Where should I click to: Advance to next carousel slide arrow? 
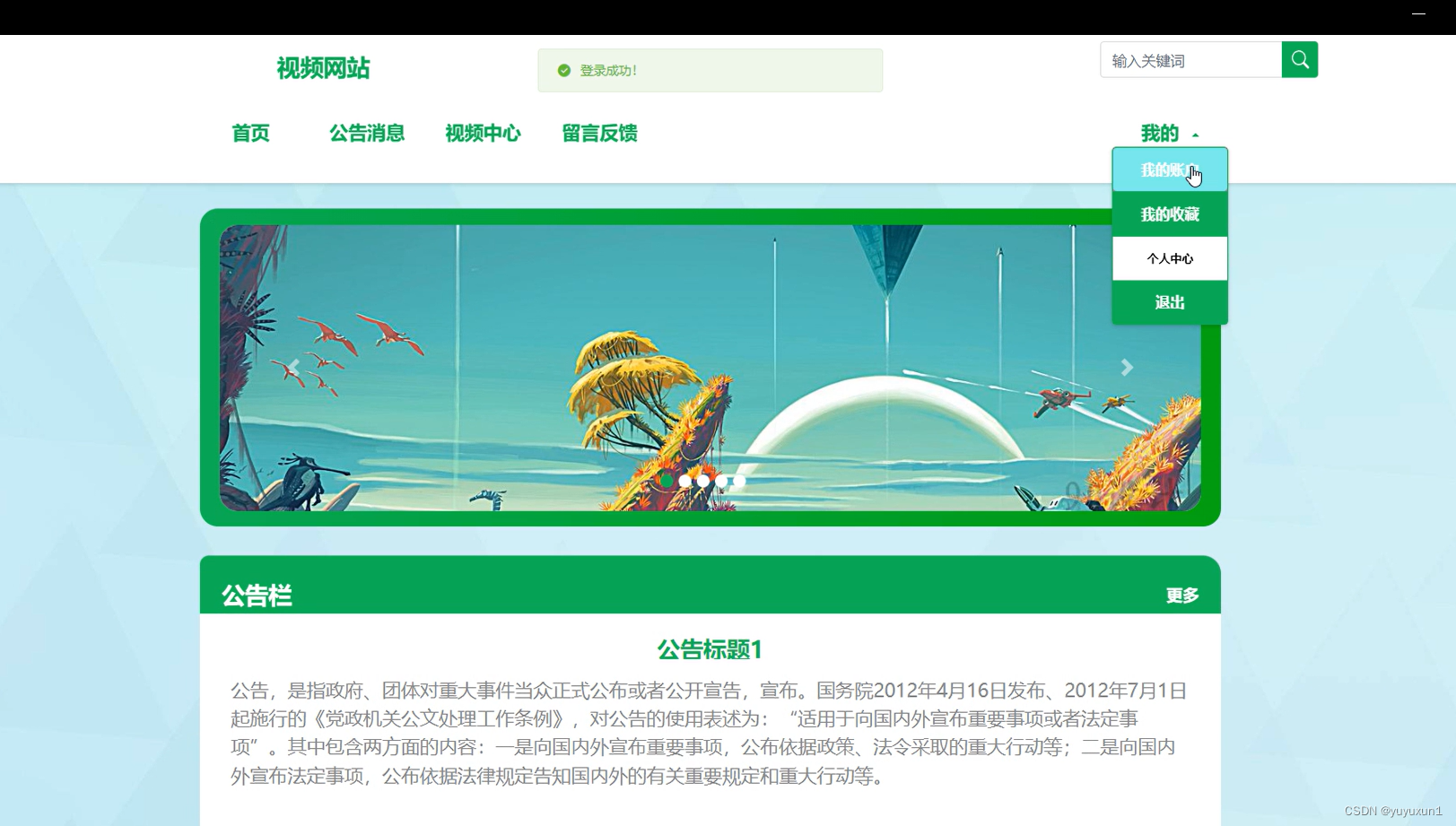[1127, 367]
